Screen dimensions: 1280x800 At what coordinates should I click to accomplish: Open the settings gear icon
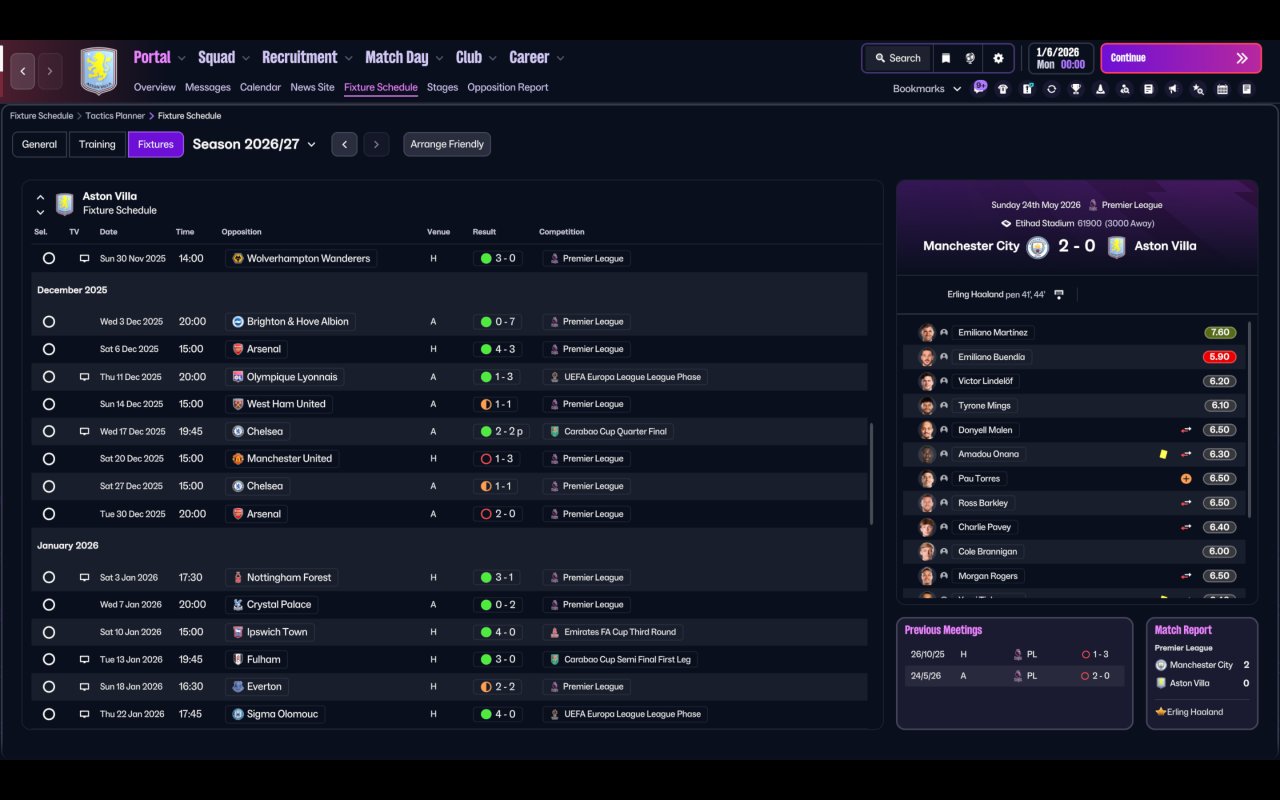[x=998, y=58]
